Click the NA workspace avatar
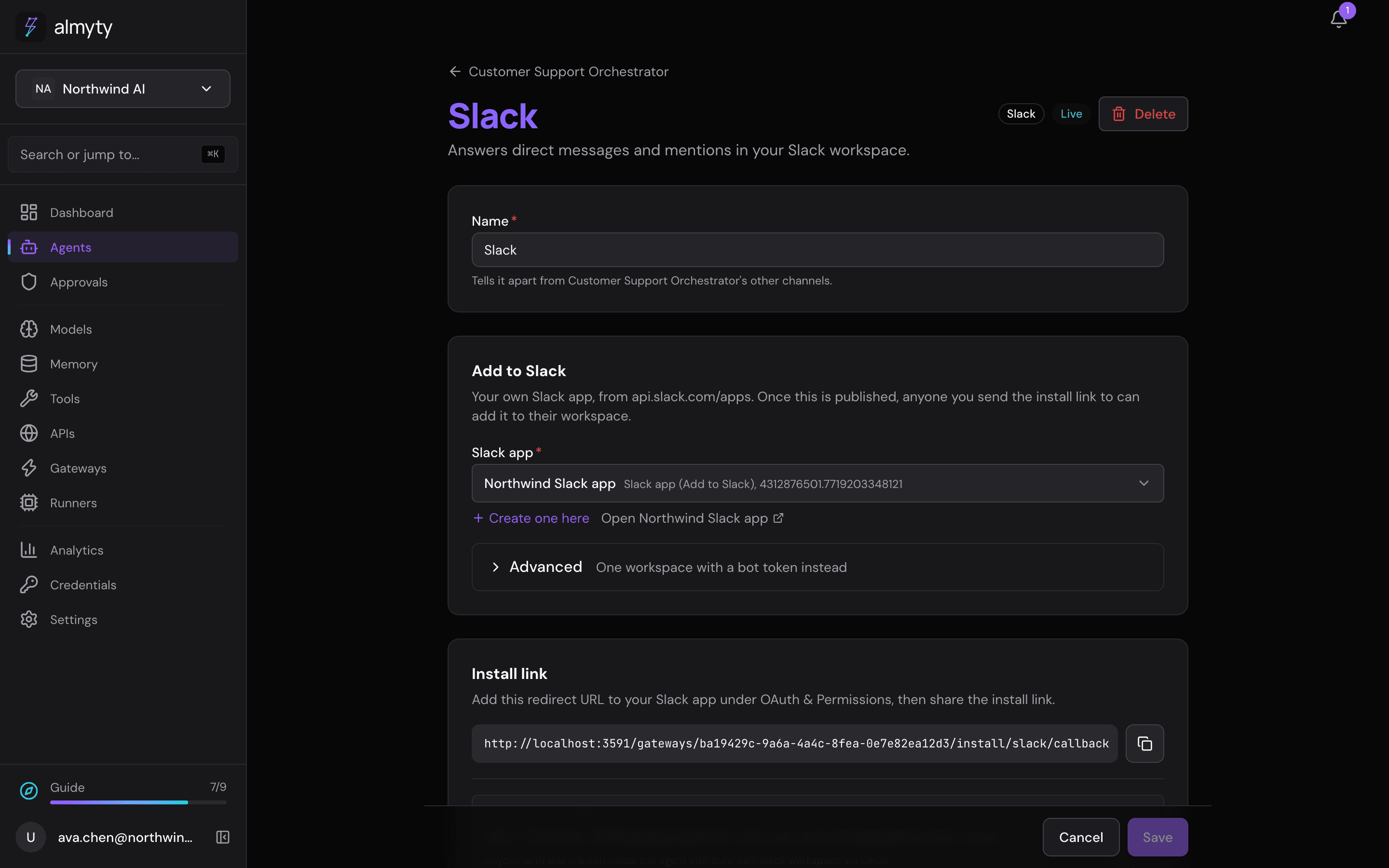The height and width of the screenshot is (868, 1389). pos(43,89)
